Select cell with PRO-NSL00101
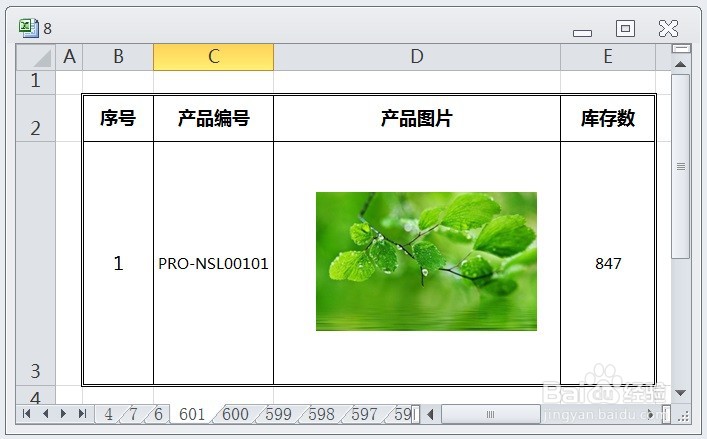Screen dimensions: 707x439 (214, 263)
